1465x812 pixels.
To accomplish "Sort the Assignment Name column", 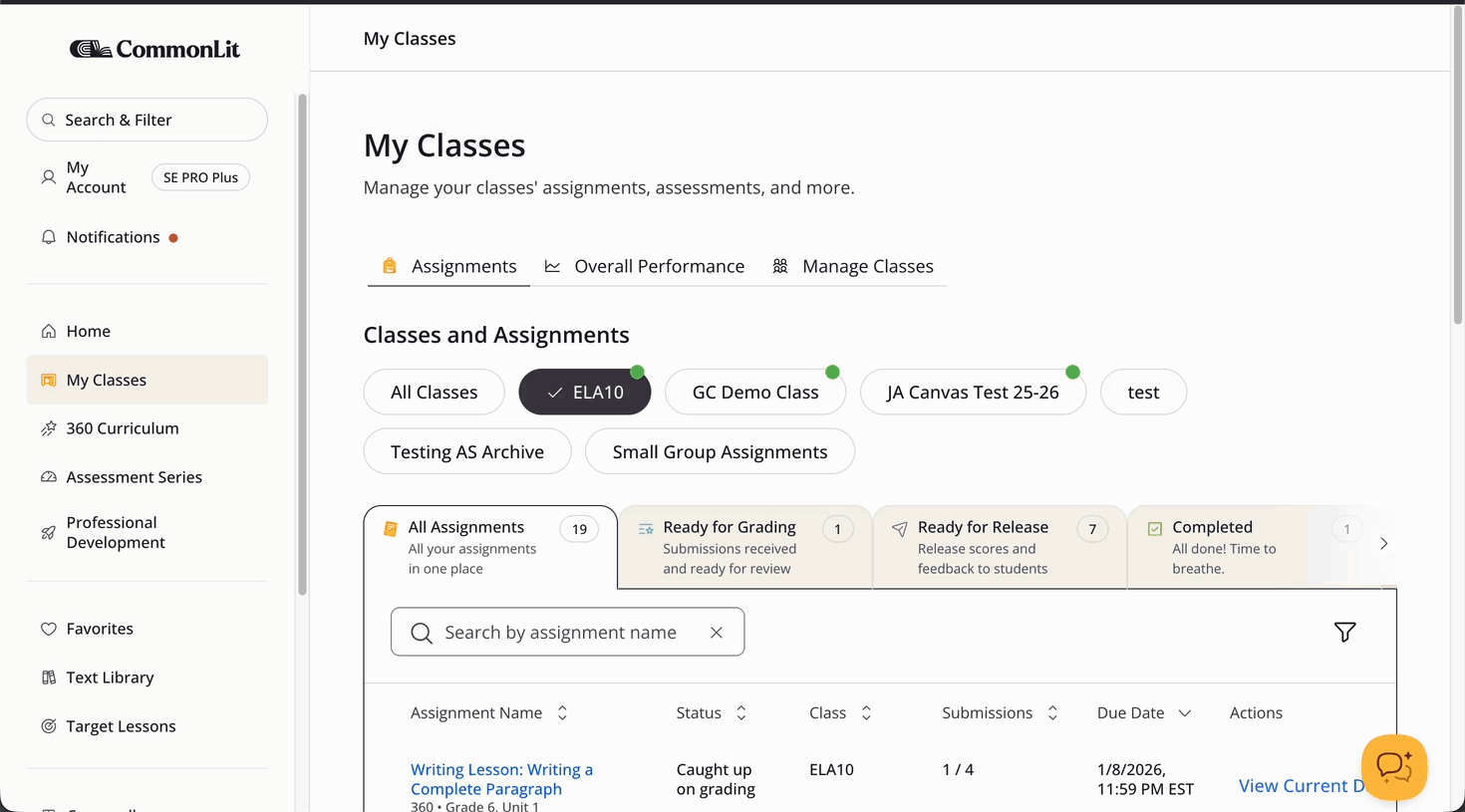I will 562,713.
